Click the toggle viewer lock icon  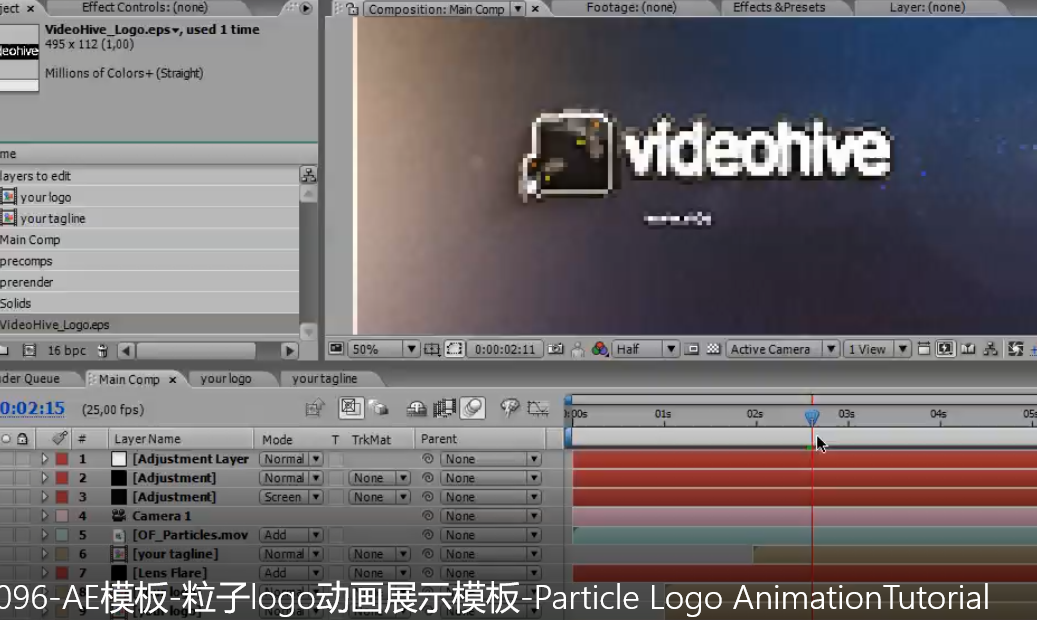353,9
